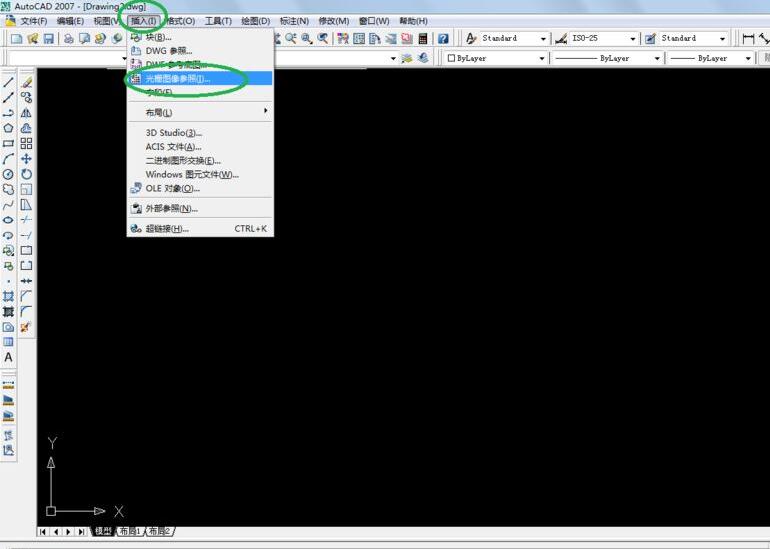Click the Plot printer icon

pos(69,38)
